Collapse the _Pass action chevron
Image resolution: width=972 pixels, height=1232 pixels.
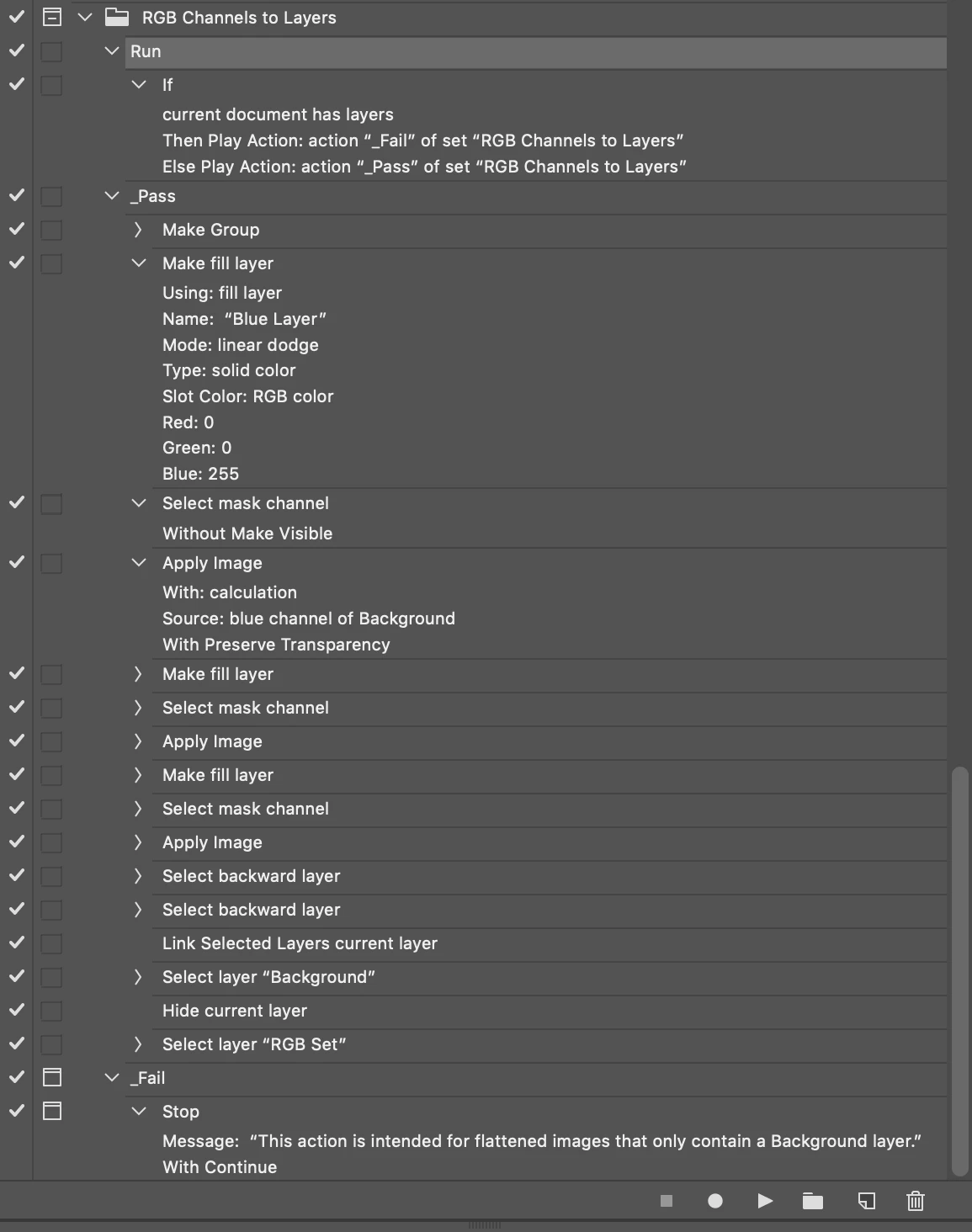click(x=111, y=195)
